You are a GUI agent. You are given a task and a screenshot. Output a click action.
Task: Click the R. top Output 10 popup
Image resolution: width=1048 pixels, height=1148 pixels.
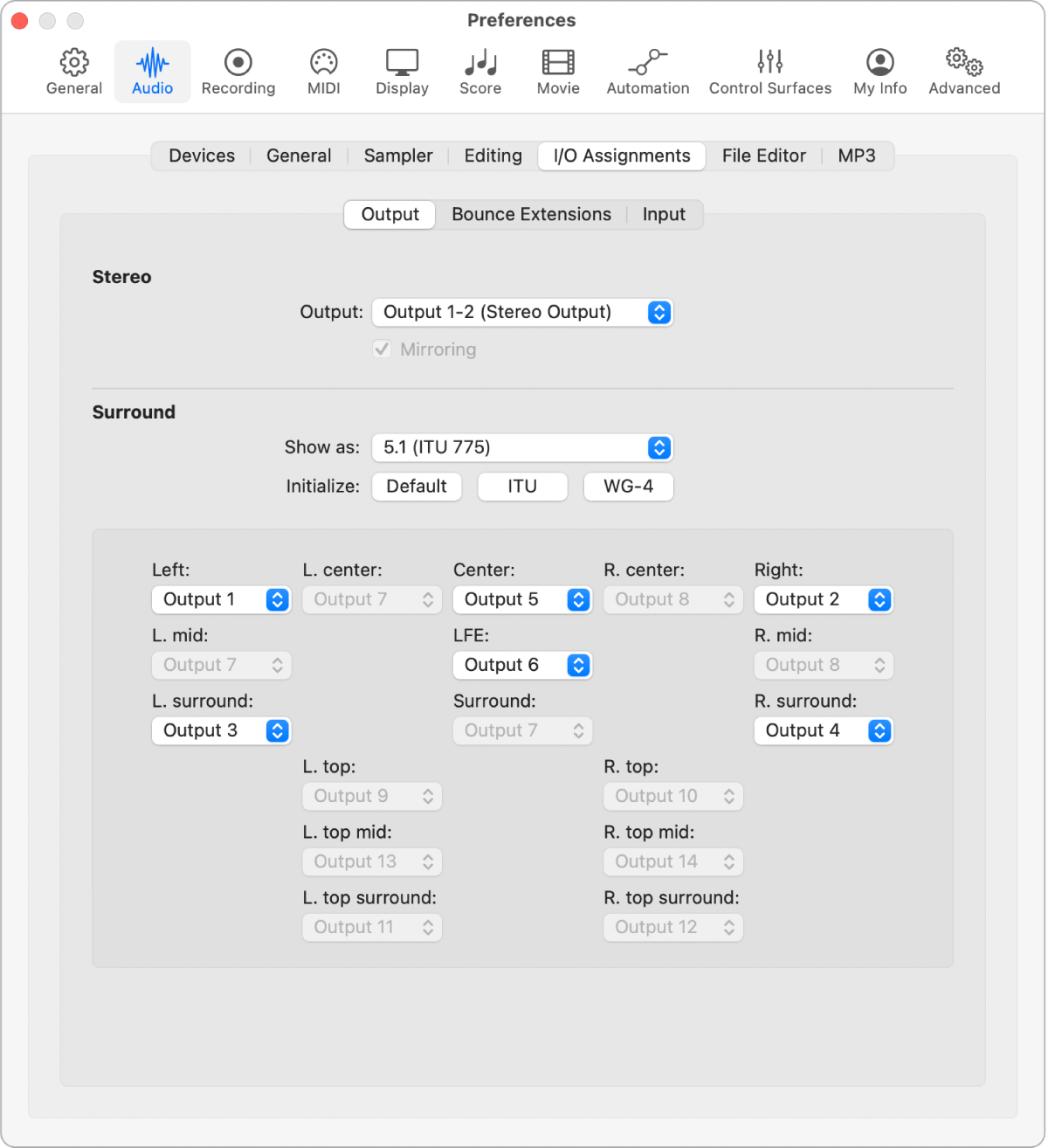[x=673, y=796]
